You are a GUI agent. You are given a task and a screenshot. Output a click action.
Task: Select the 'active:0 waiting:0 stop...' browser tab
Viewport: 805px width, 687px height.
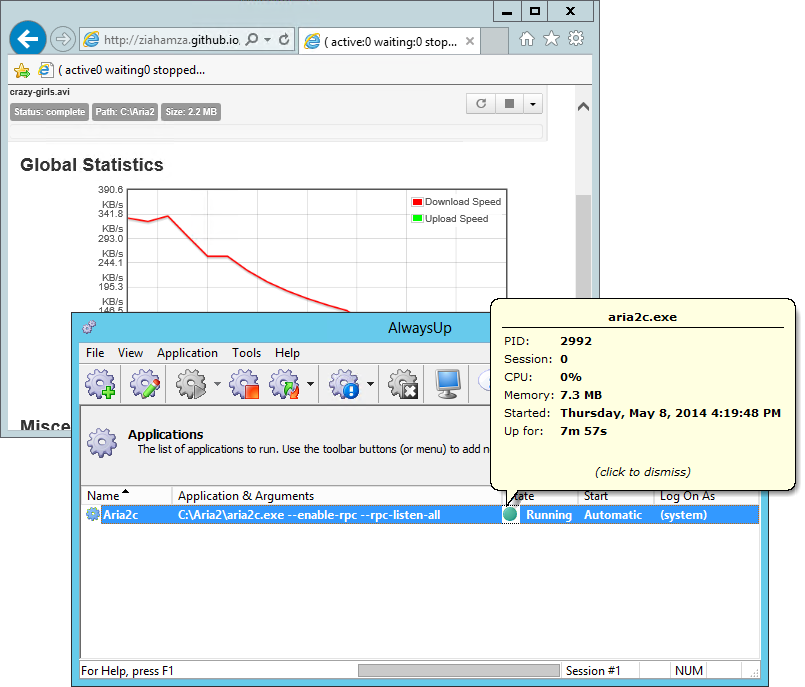click(x=389, y=42)
